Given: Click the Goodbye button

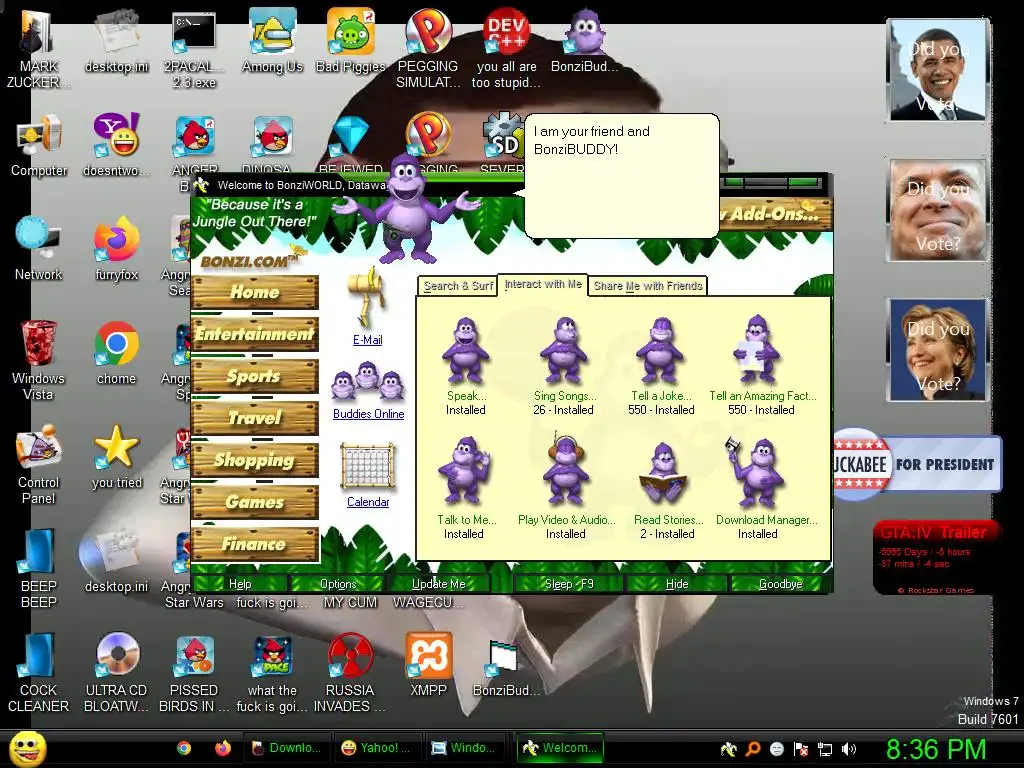Looking at the screenshot, I should (780, 583).
